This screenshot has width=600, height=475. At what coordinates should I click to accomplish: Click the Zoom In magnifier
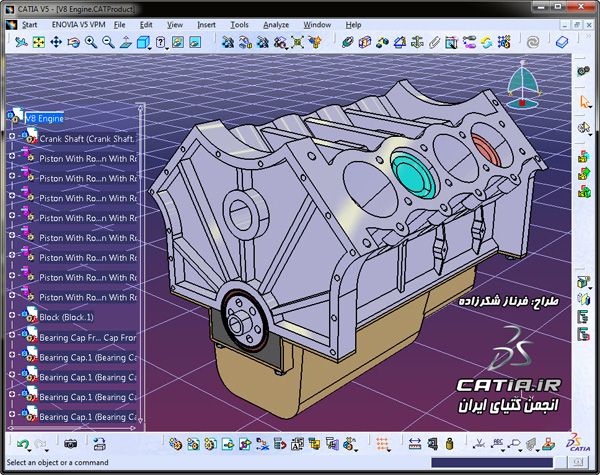[x=91, y=42]
